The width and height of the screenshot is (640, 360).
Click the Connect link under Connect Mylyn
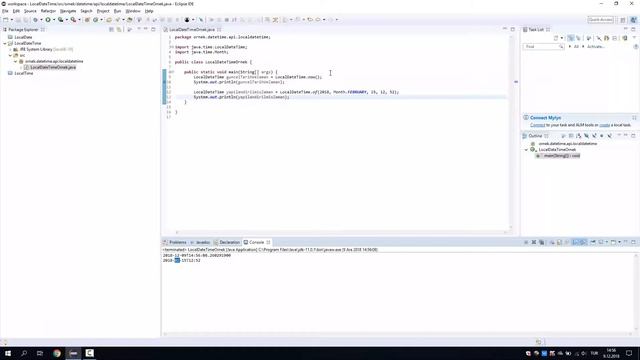538,125
